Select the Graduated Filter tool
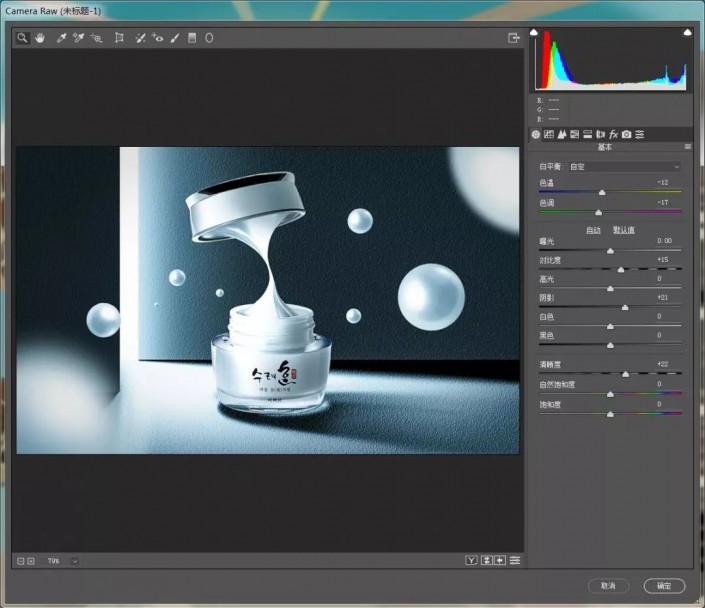 click(x=192, y=38)
